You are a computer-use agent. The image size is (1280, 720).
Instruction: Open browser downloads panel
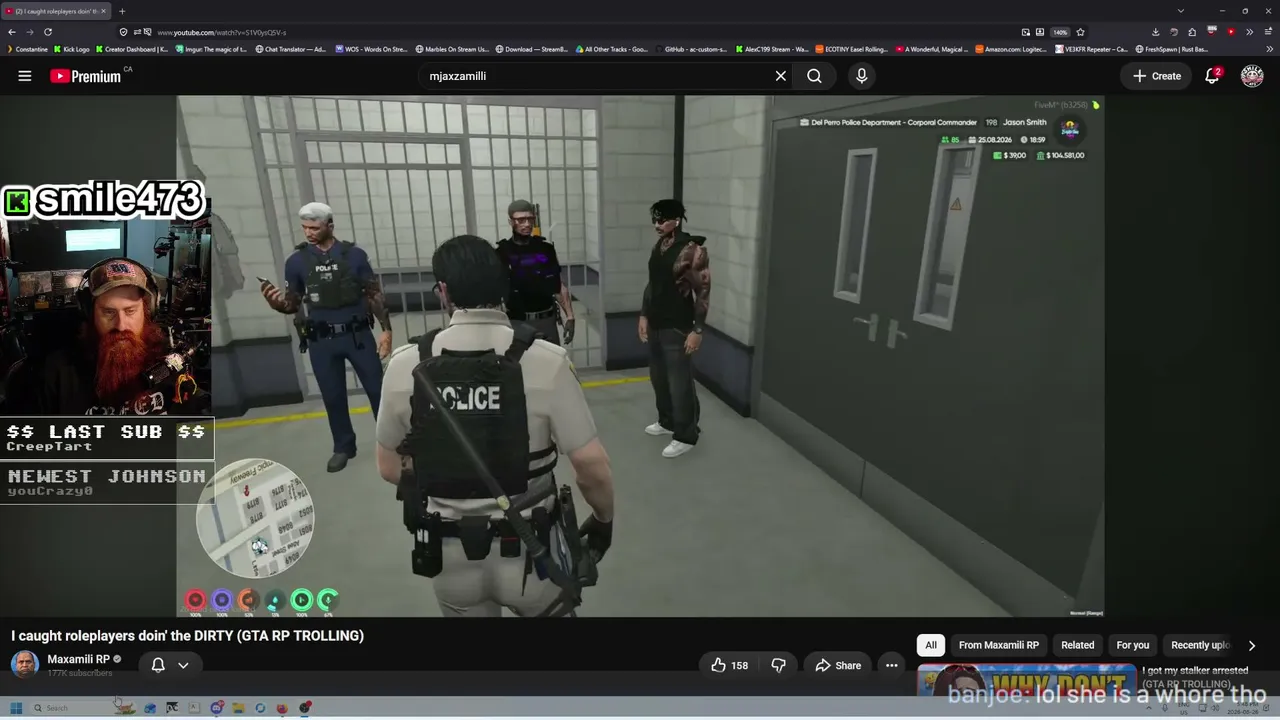(1156, 32)
